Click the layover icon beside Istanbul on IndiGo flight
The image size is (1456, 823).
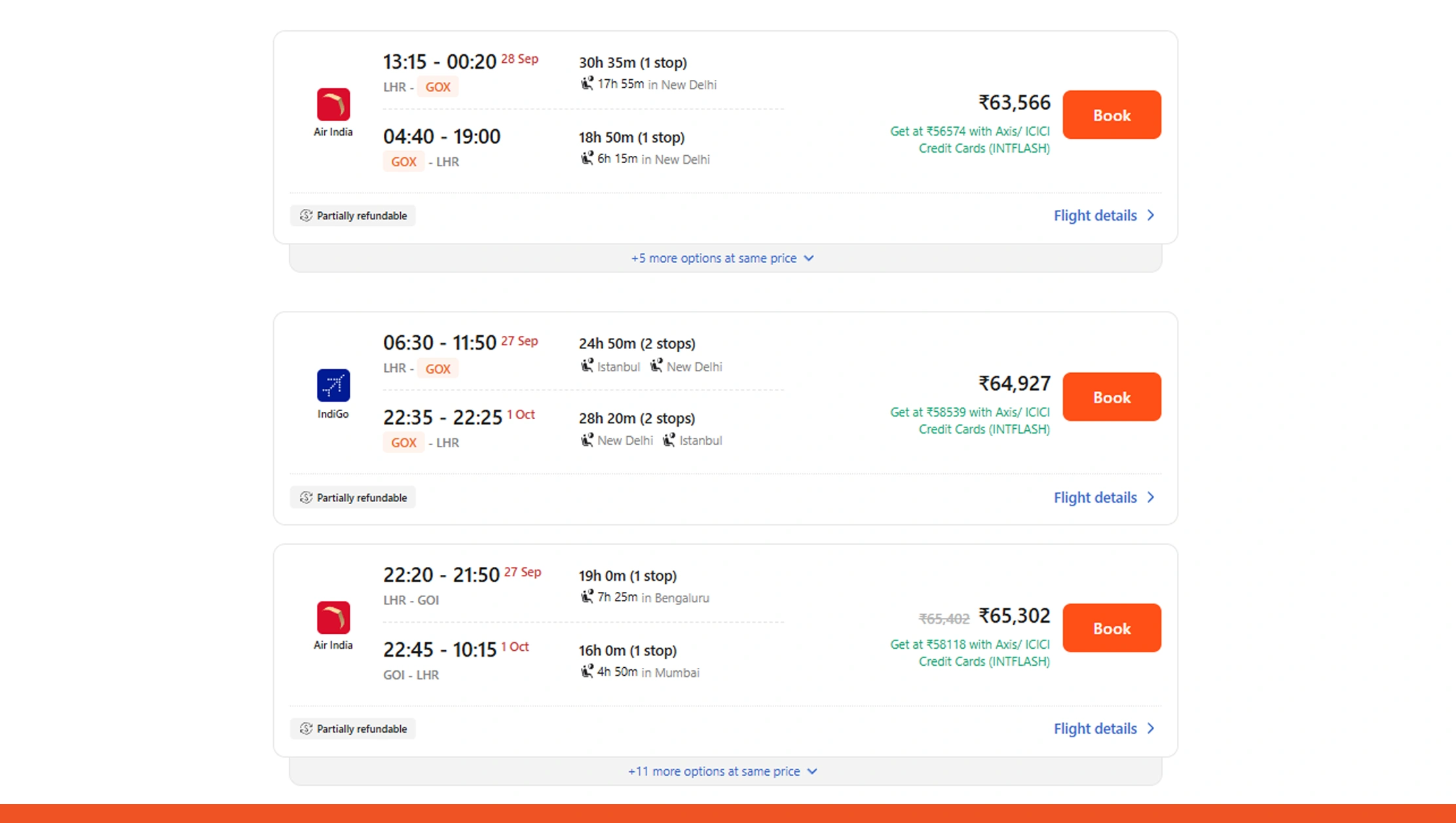click(587, 366)
